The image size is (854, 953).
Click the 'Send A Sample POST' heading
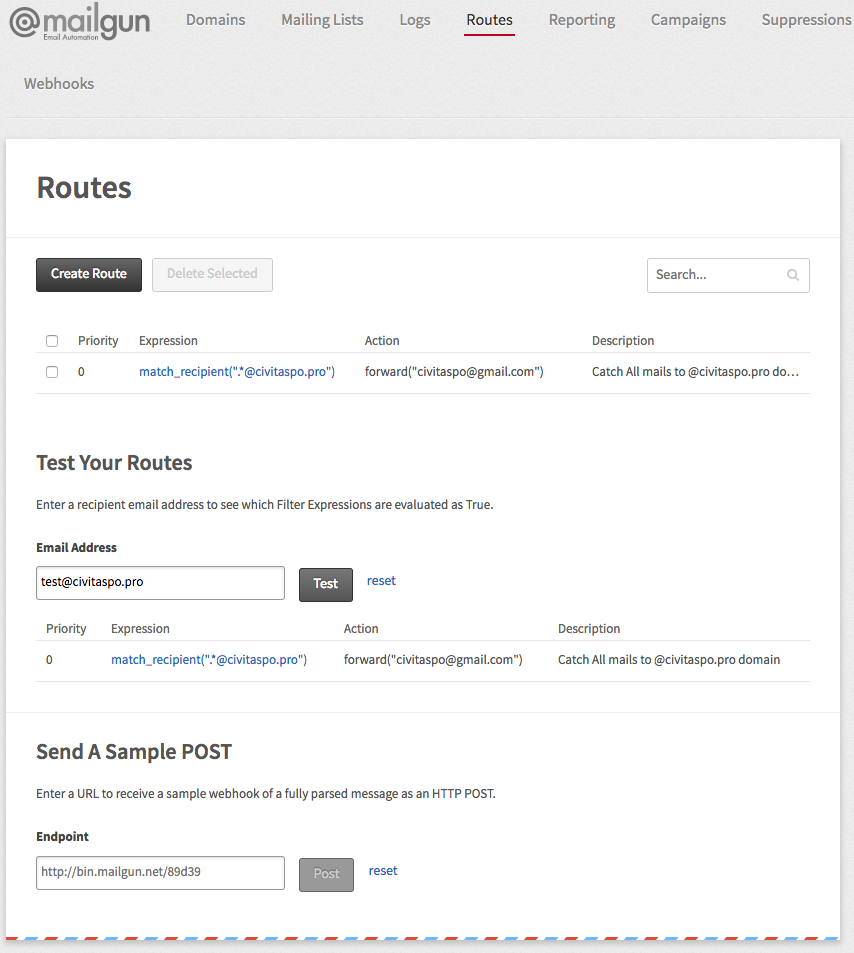pos(134,752)
